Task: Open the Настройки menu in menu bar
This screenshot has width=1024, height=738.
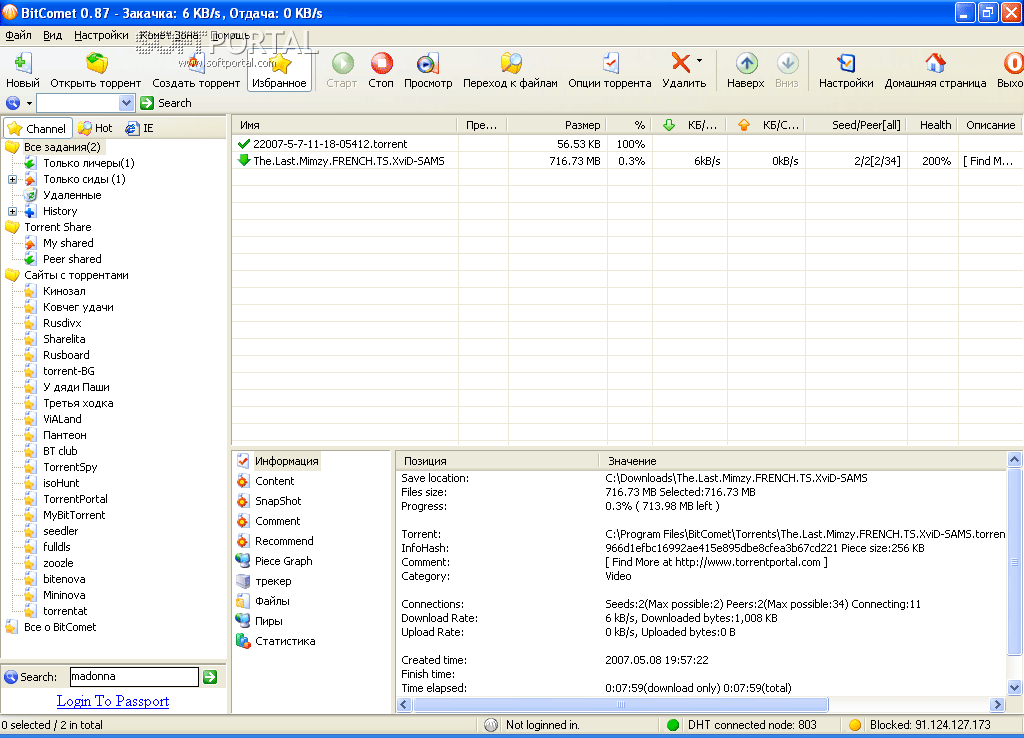Action: point(101,35)
